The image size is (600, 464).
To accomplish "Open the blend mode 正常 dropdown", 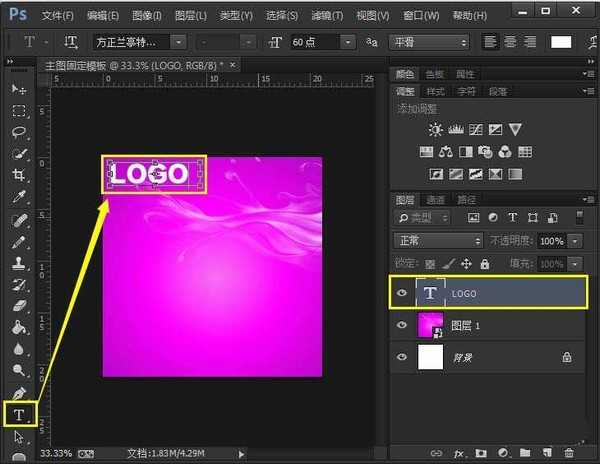I will (x=439, y=241).
